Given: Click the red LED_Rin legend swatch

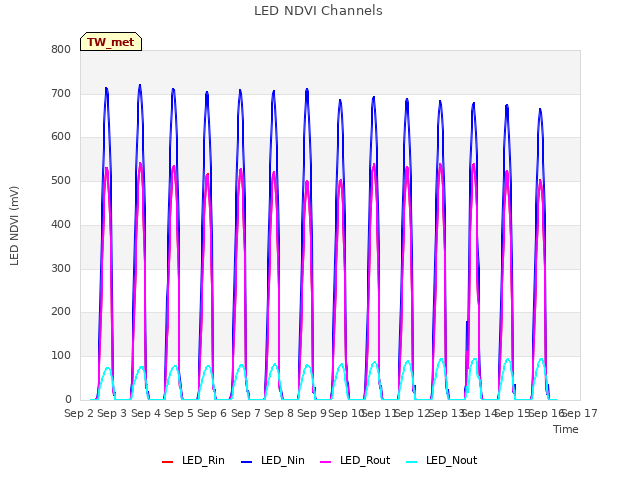Looking at the screenshot, I should pyautogui.click(x=167, y=462).
